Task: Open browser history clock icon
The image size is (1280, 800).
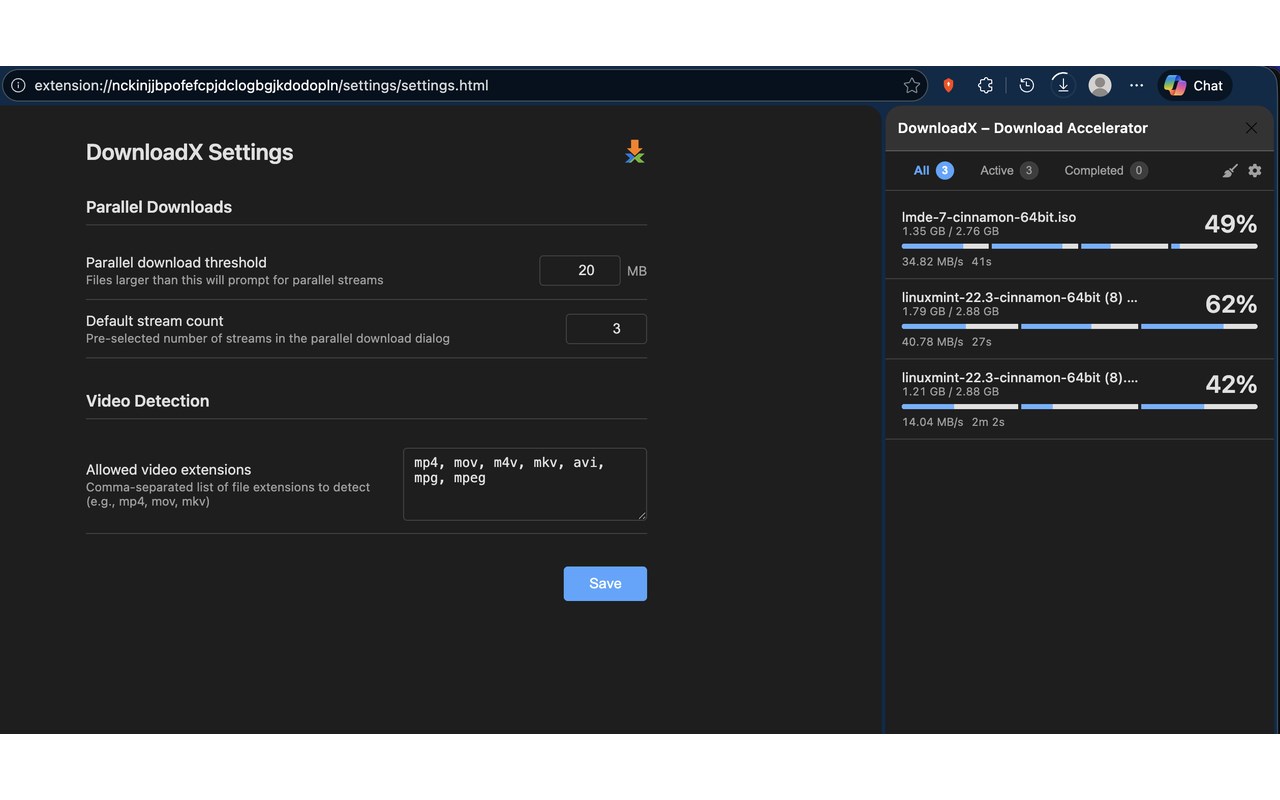Action: (1026, 85)
